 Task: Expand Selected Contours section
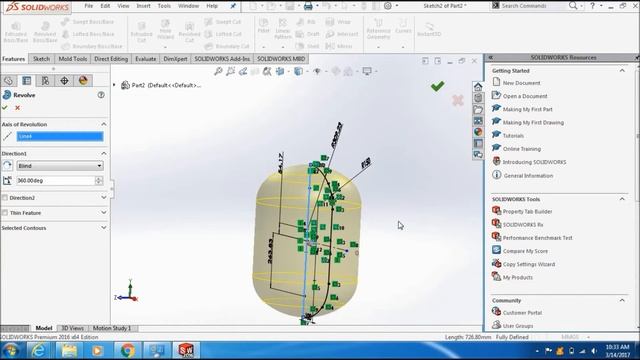104,228
